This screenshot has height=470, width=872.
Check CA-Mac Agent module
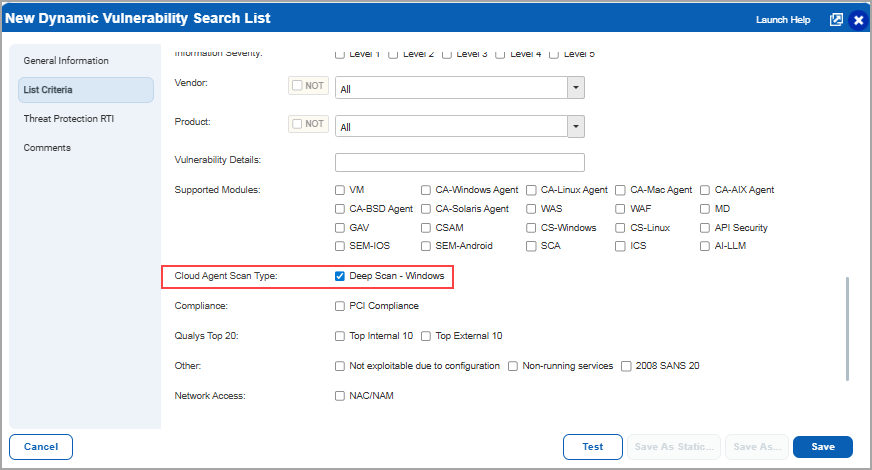click(620, 190)
